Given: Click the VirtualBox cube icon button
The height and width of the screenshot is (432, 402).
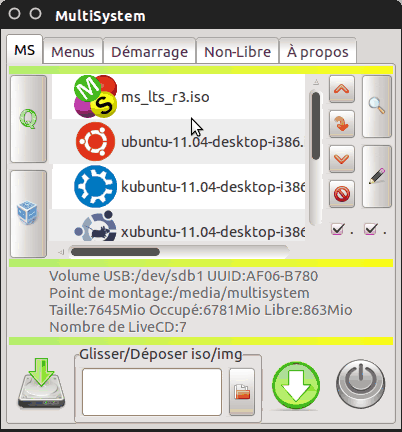Looking at the screenshot, I should [29, 214].
